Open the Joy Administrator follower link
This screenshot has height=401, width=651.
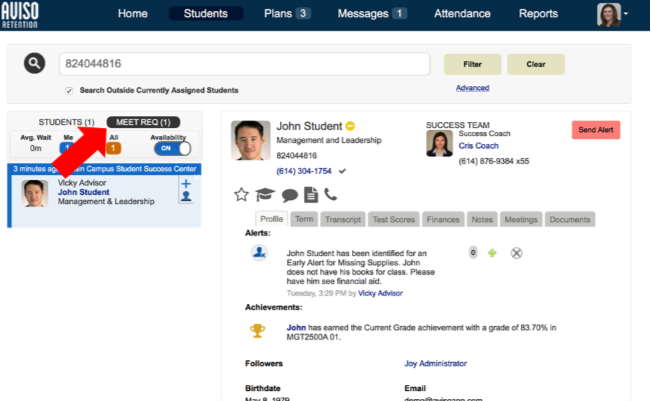pos(436,363)
